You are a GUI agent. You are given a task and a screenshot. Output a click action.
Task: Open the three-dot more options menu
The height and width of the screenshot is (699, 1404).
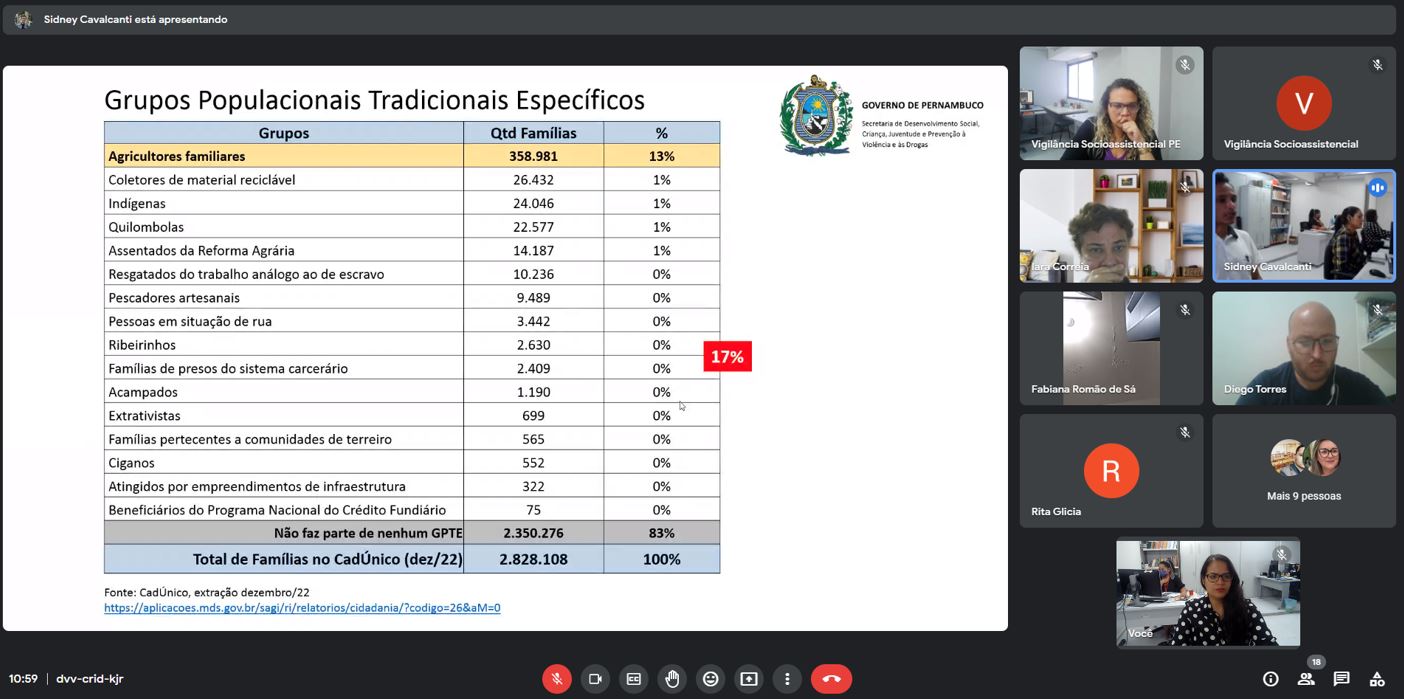[x=787, y=679]
